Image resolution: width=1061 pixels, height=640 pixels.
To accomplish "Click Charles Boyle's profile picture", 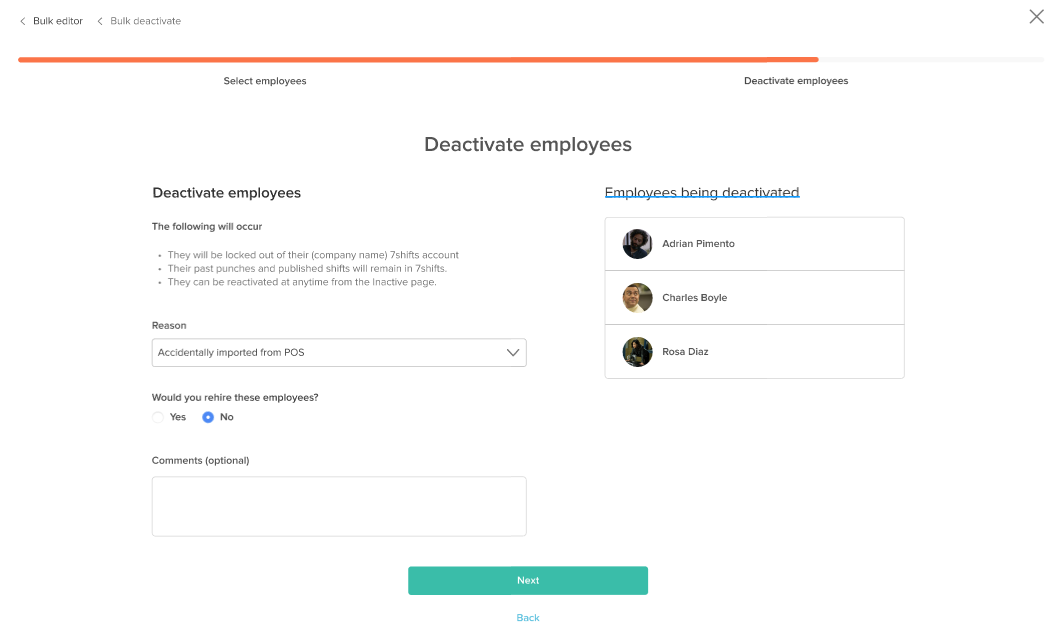I will (x=637, y=297).
